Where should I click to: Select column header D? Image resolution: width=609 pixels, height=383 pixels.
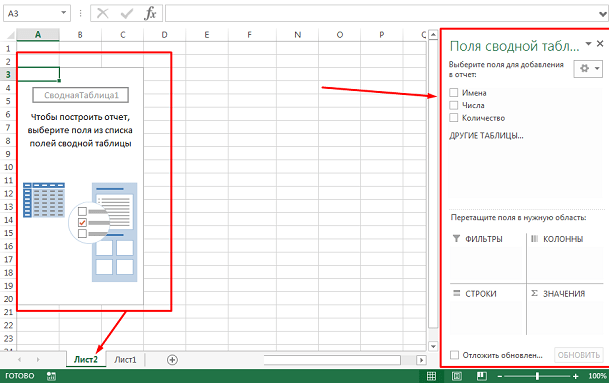165,35
